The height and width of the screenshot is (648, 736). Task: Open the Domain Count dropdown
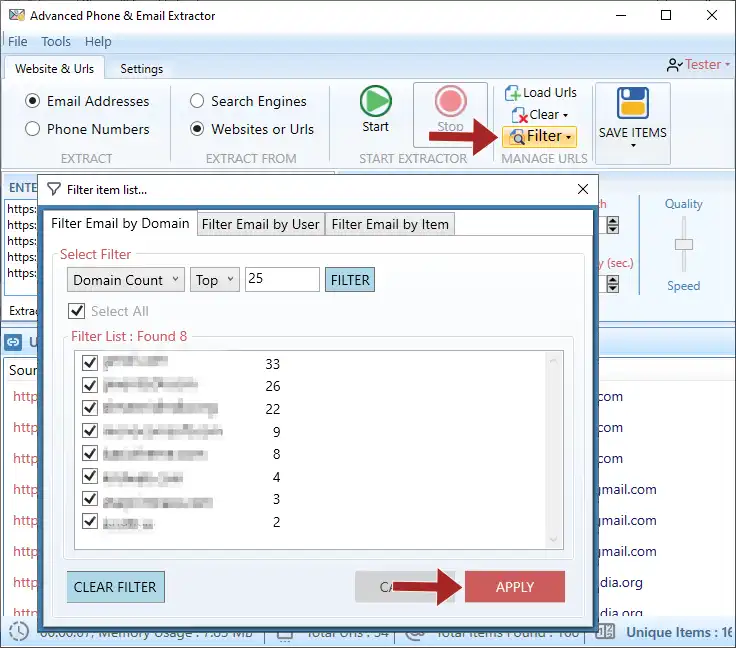tap(126, 280)
